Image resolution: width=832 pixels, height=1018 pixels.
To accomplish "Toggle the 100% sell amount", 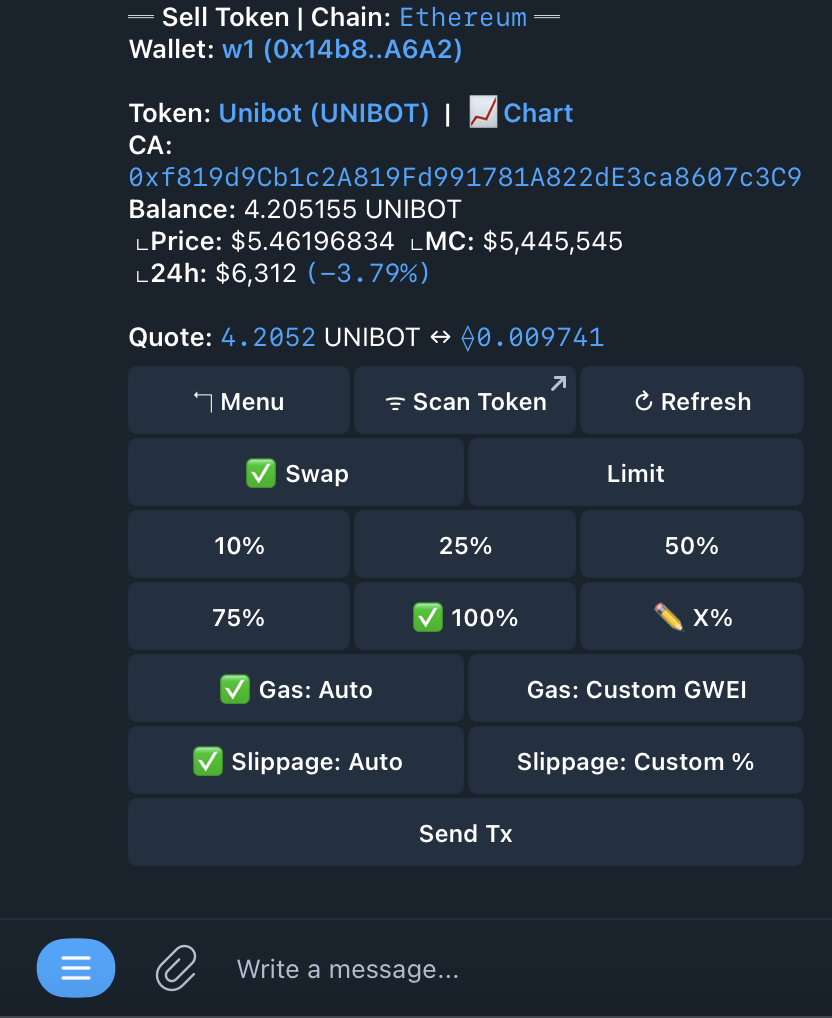I will click(465, 617).
